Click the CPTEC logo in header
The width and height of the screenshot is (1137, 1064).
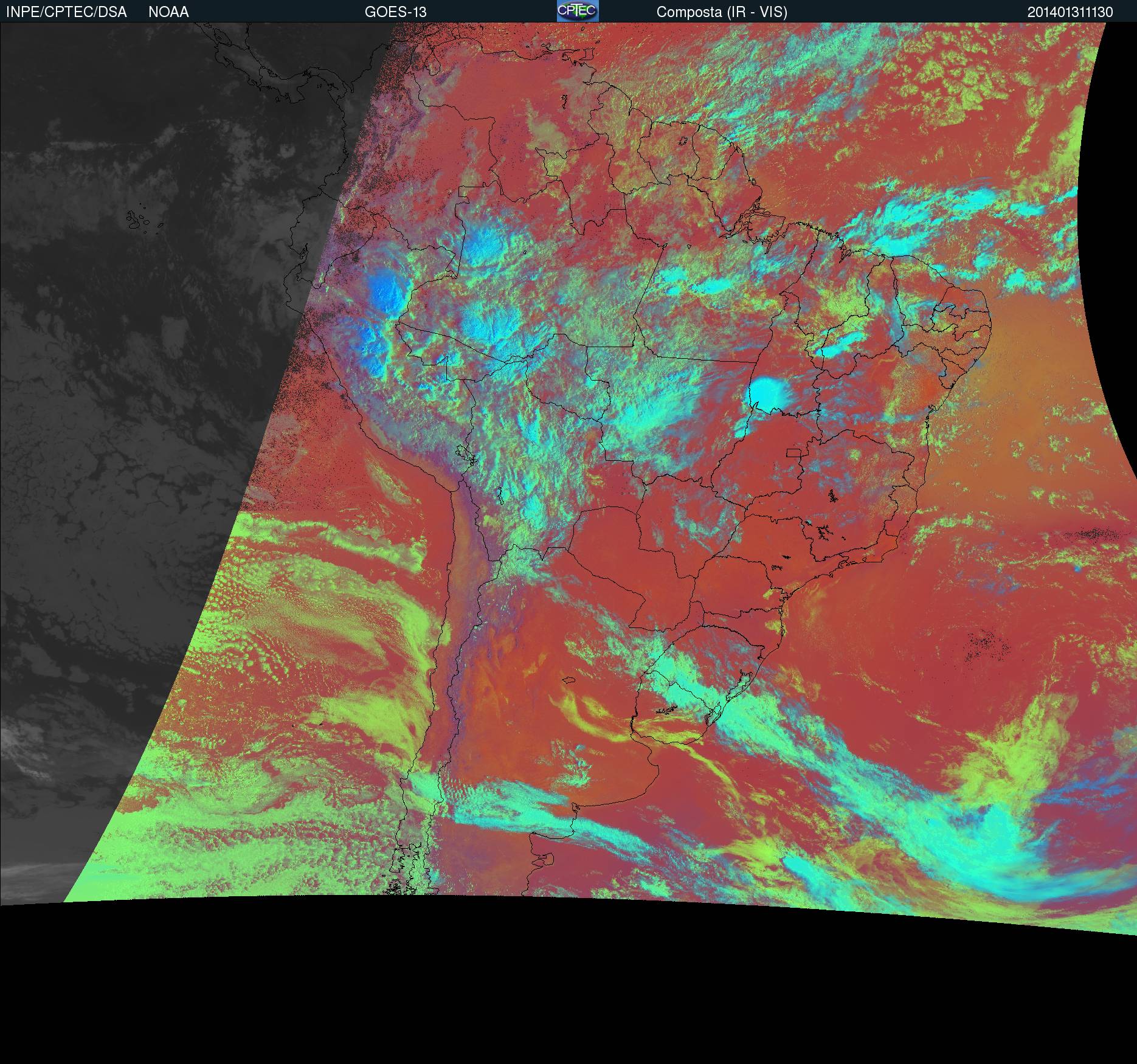click(x=578, y=11)
